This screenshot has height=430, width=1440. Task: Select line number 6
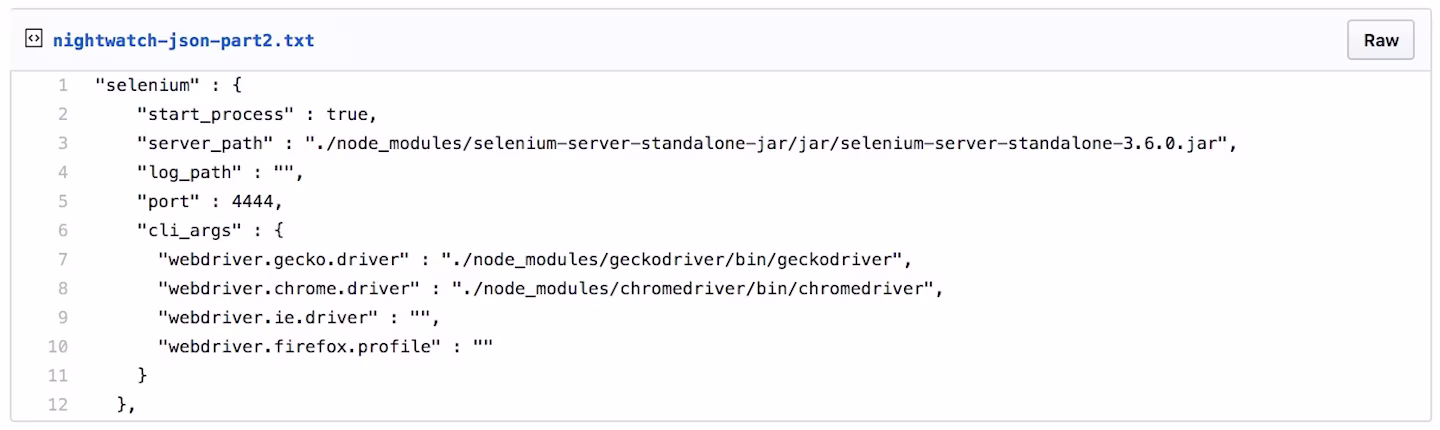point(63,230)
